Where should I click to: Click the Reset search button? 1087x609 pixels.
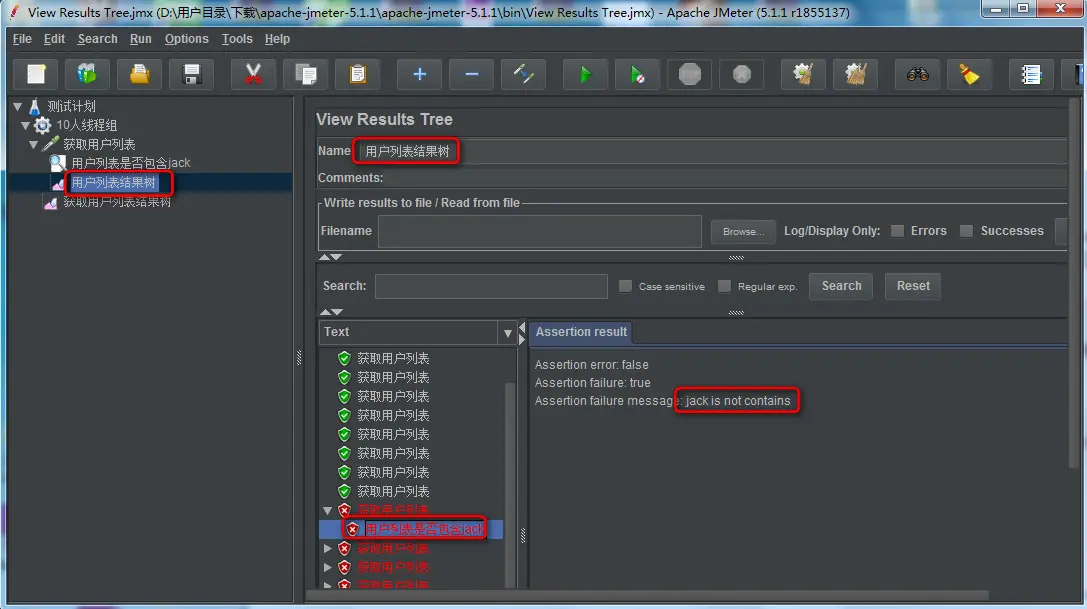[913, 286]
